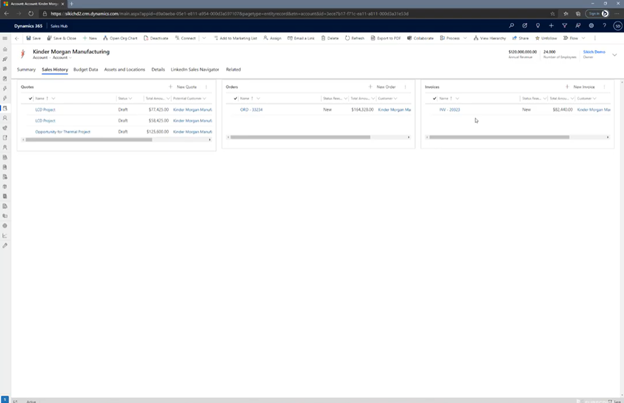
Task: Toggle select-all checkbox in Invoices grid
Action: 434,99
